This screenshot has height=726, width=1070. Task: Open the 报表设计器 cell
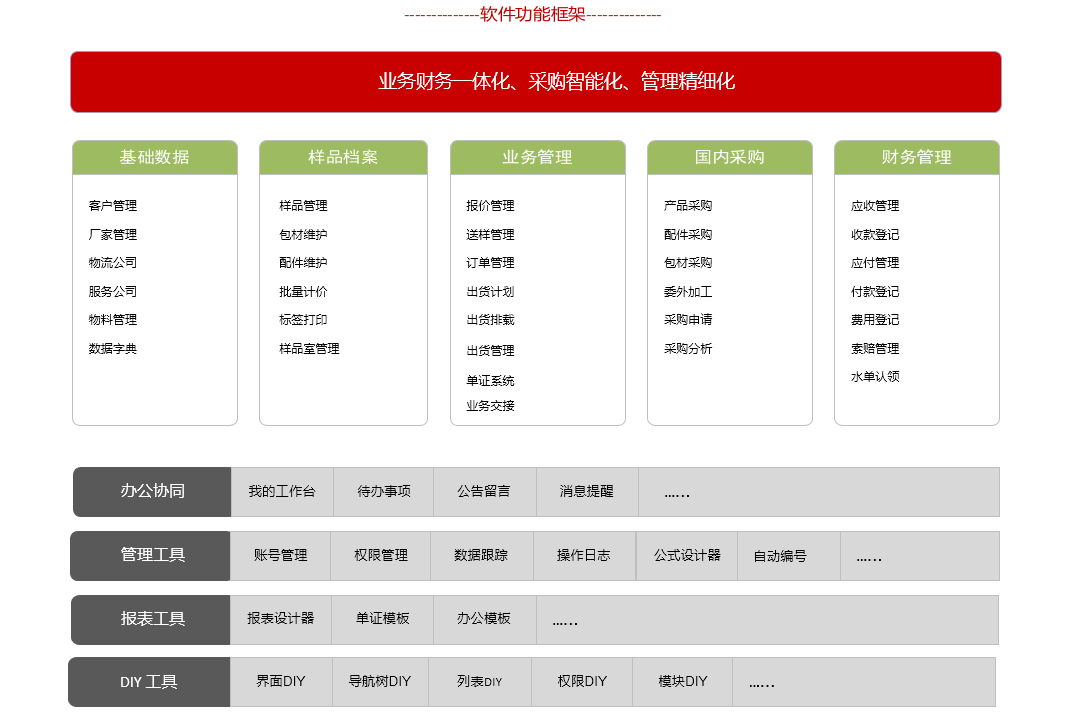pos(281,619)
